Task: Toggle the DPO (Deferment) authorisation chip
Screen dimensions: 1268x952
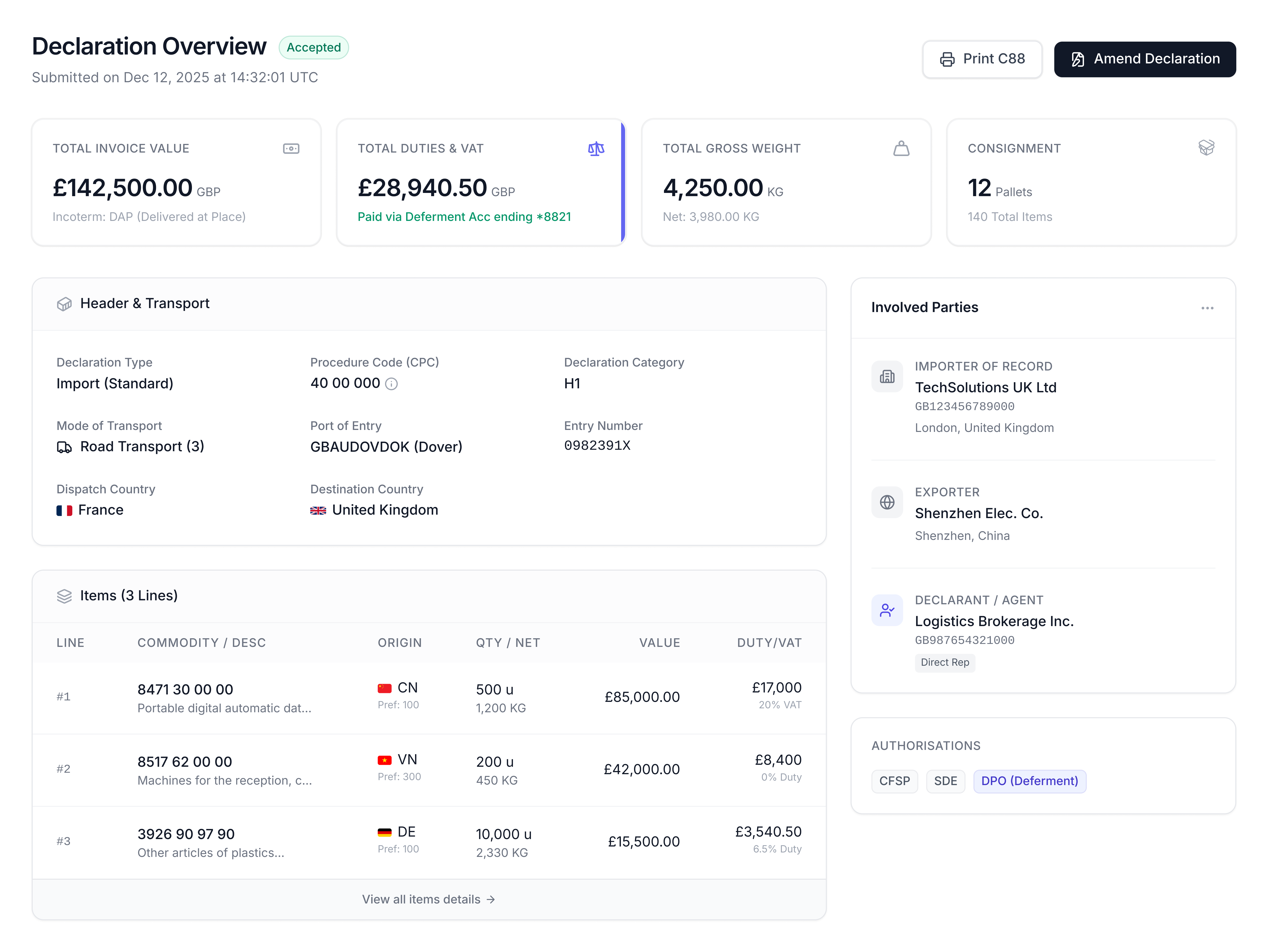Action: [1030, 781]
